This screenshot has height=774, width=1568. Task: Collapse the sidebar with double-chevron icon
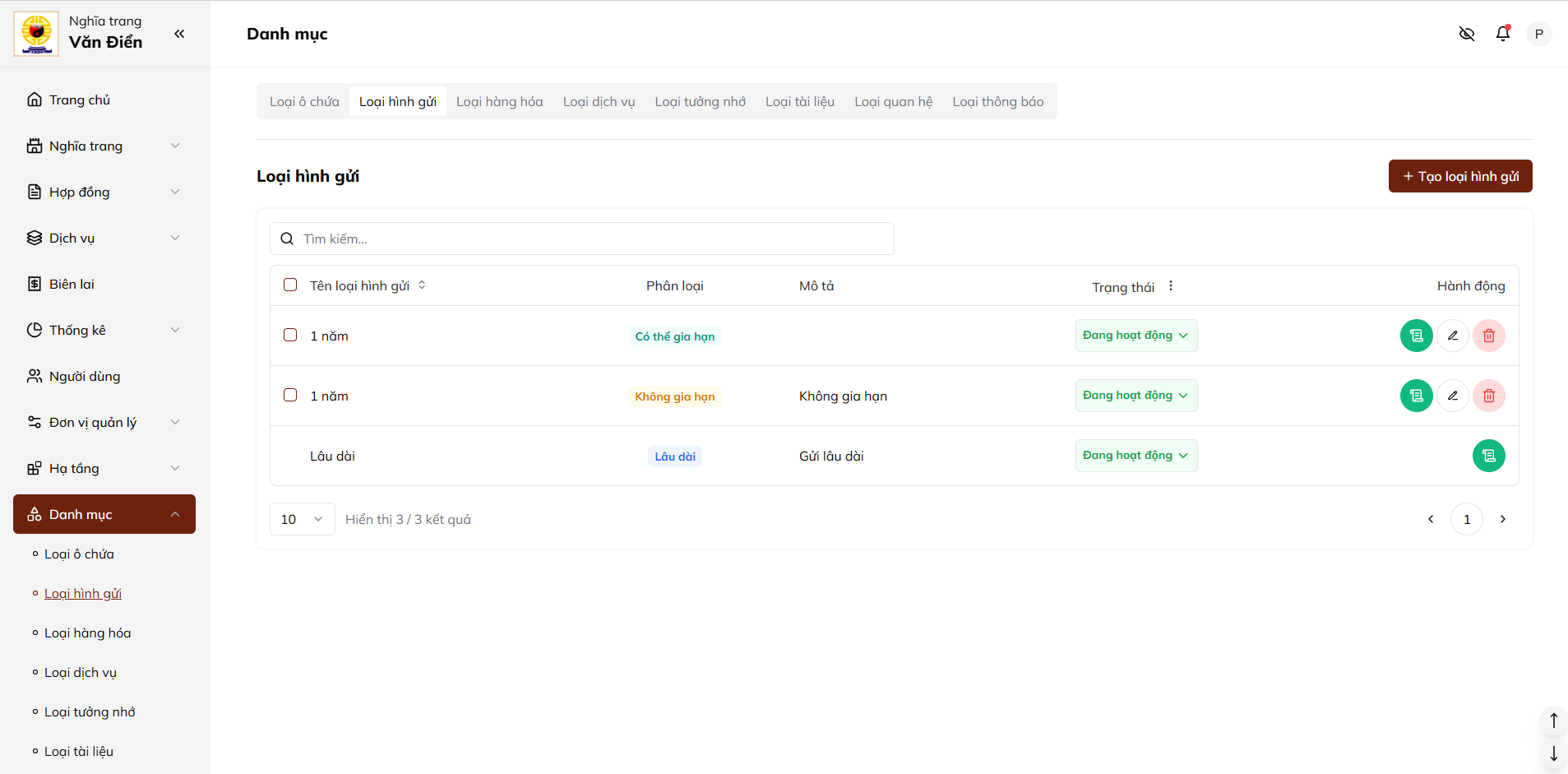(179, 34)
